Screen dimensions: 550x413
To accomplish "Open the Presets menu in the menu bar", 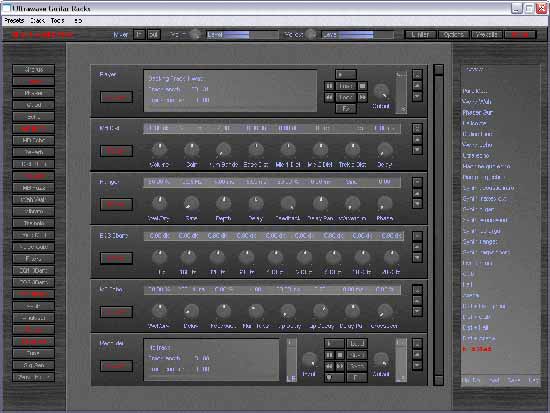I will pos(14,20).
